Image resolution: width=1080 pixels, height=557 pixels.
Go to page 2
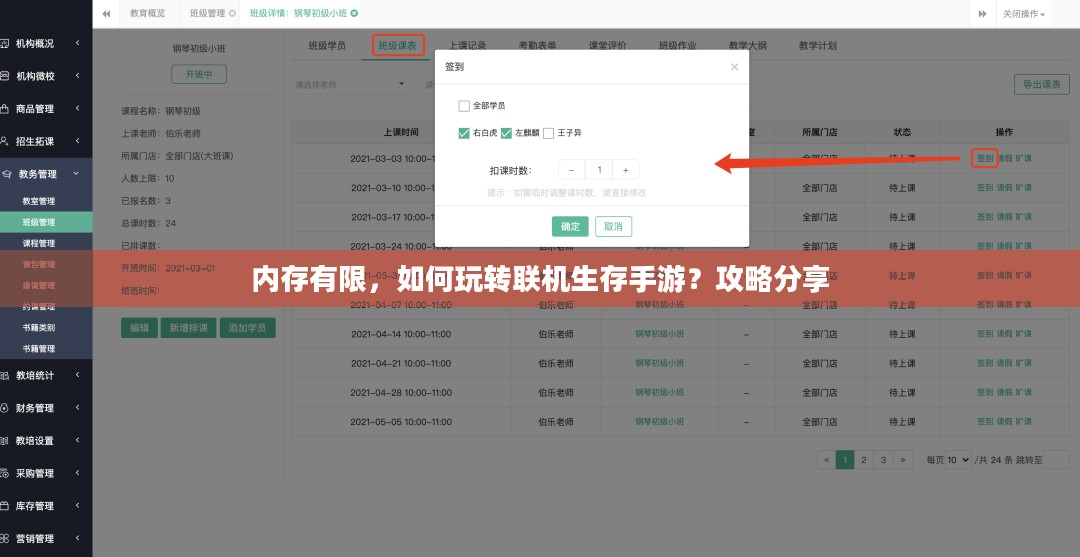(864, 461)
